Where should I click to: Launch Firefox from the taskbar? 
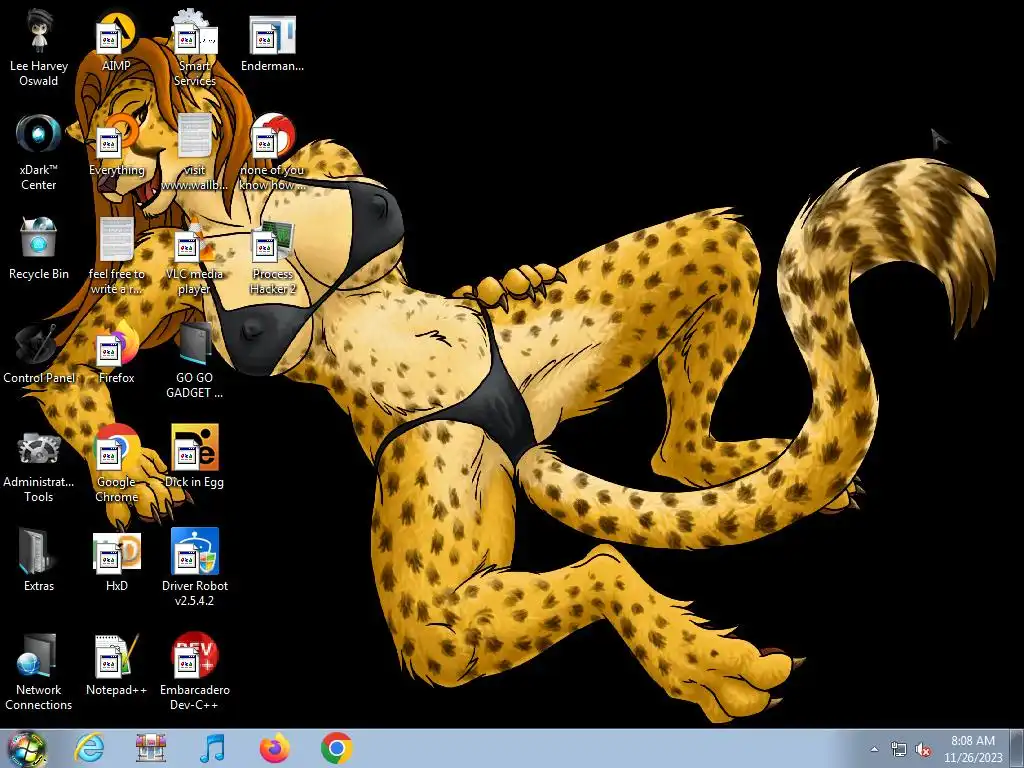coord(274,748)
